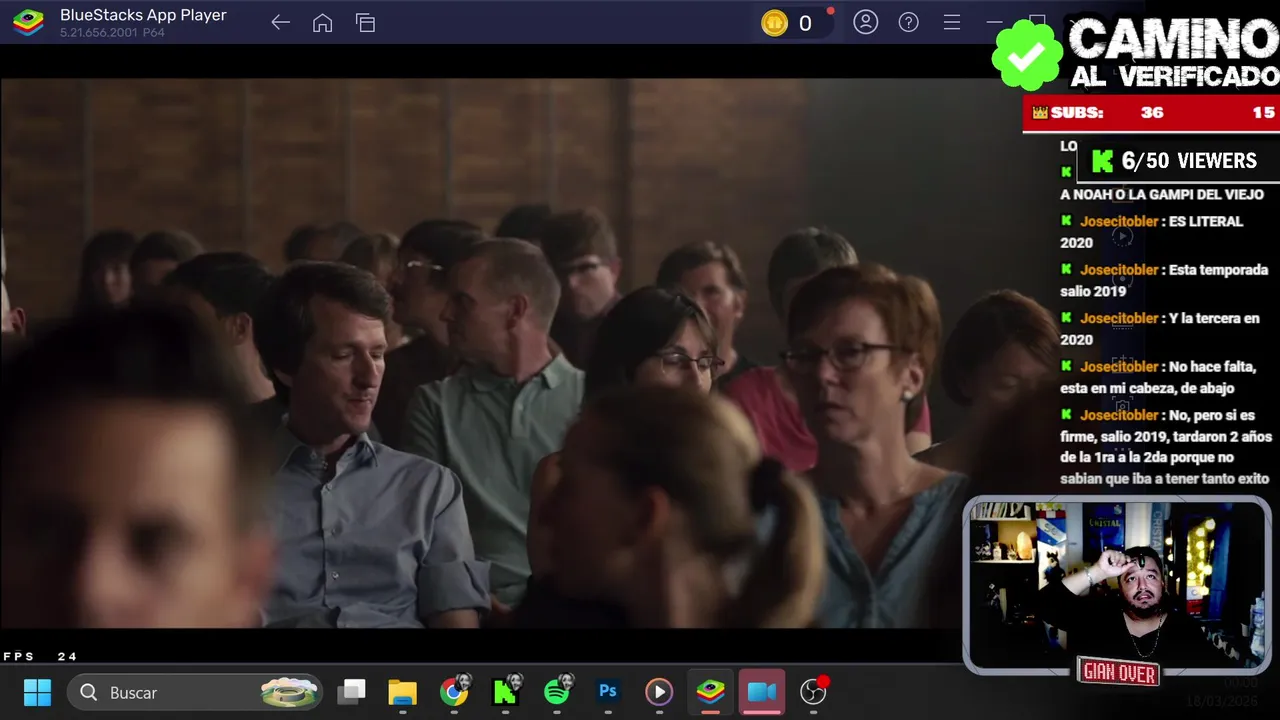1280x720 pixels.
Task: Go back with the BlueStacks back arrow
Action: tap(280, 23)
